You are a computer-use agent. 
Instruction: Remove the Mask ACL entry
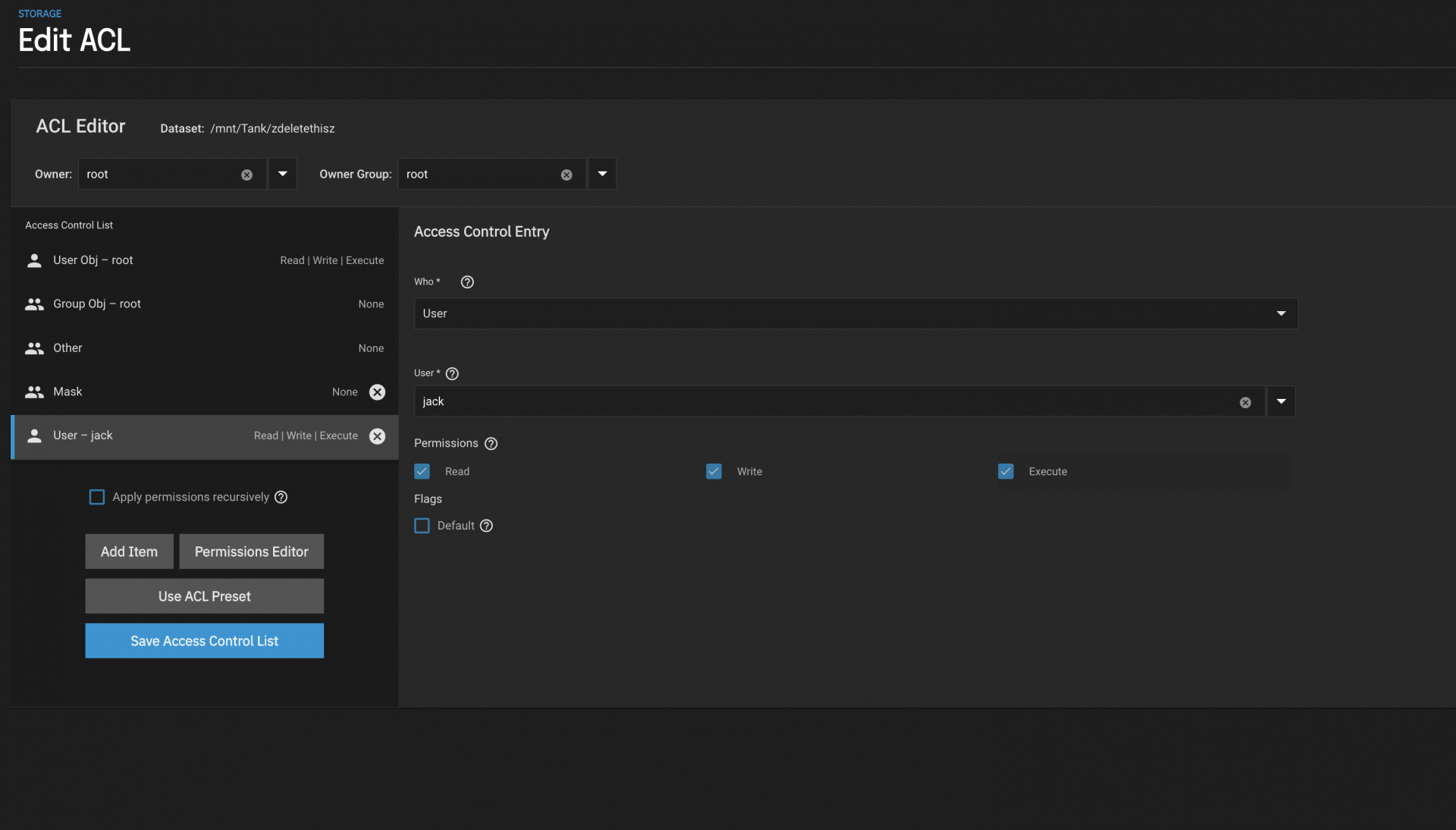click(x=377, y=392)
